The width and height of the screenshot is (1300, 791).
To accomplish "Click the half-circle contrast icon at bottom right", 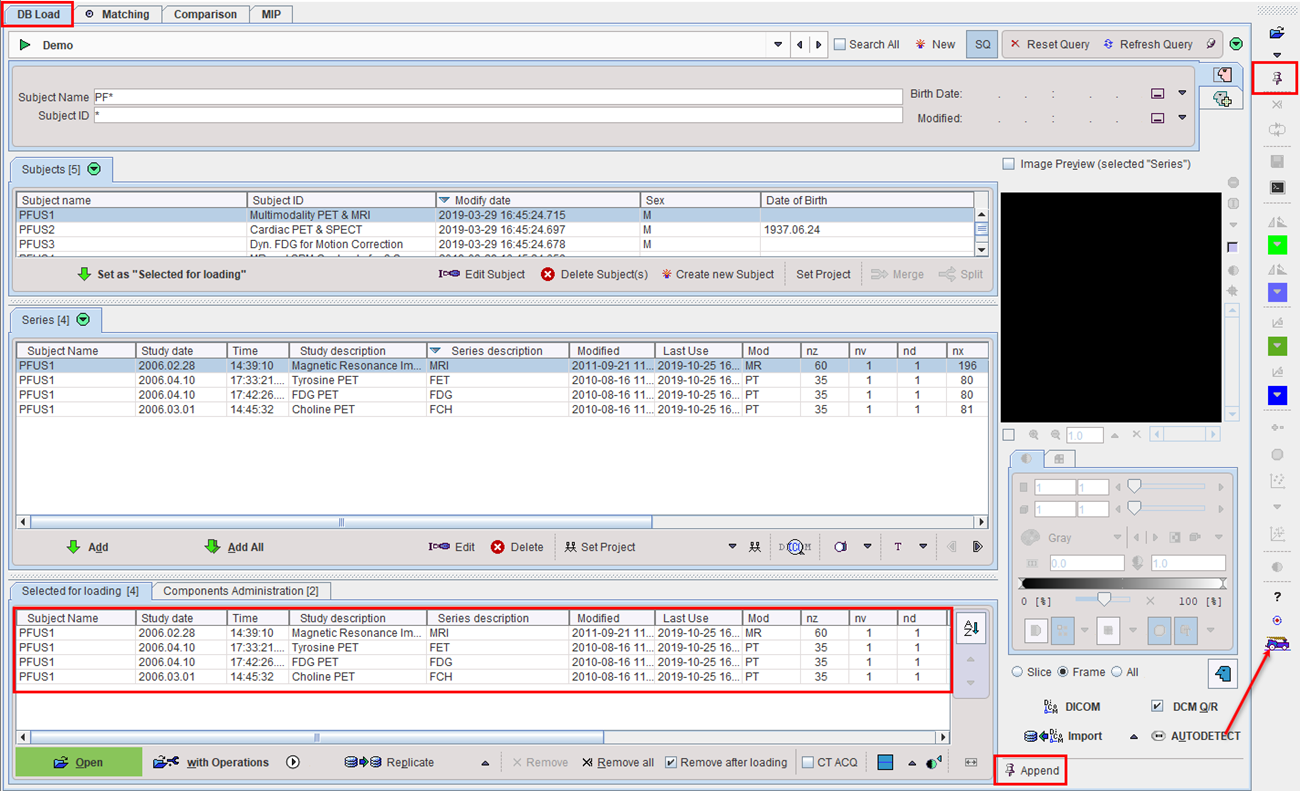I will (x=934, y=762).
